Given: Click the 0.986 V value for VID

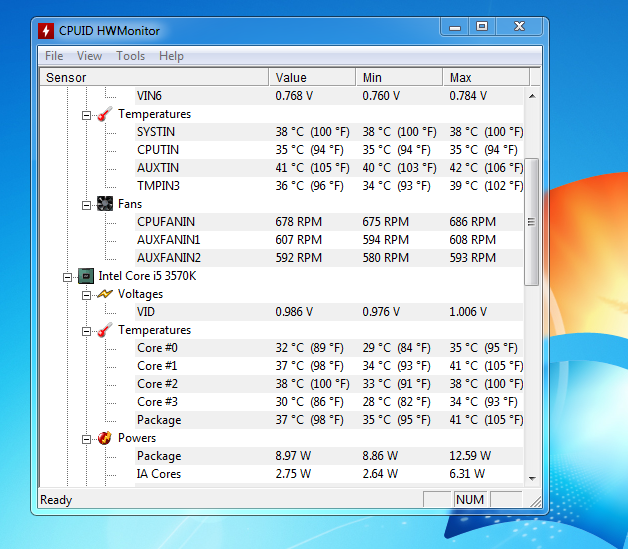Looking at the screenshot, I should pos(294,312).
